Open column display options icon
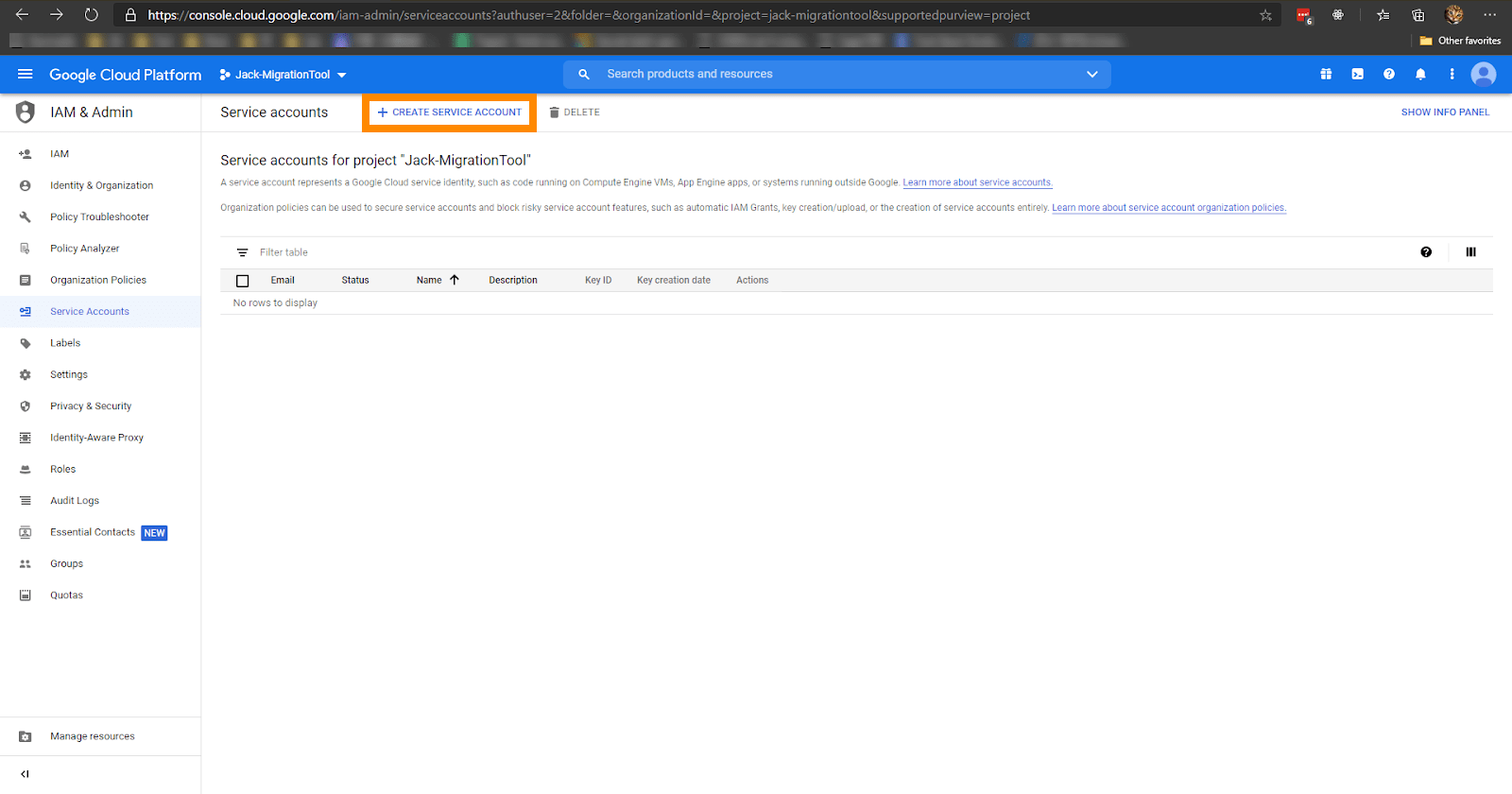 (1470, 252)
